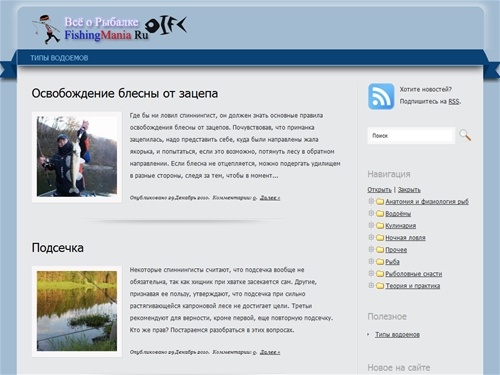Open the Теория и практика category link
The width and height of the screenshot is (500, 375).
coord(413,286)
